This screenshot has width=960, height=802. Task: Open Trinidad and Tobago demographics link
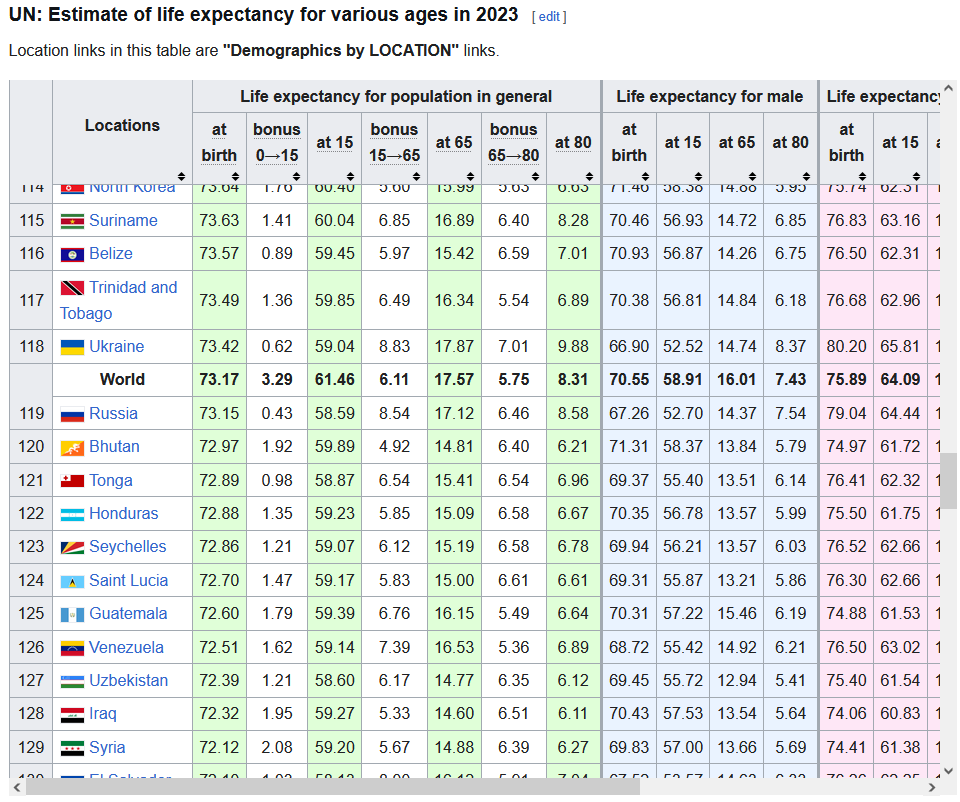point(119,300)
